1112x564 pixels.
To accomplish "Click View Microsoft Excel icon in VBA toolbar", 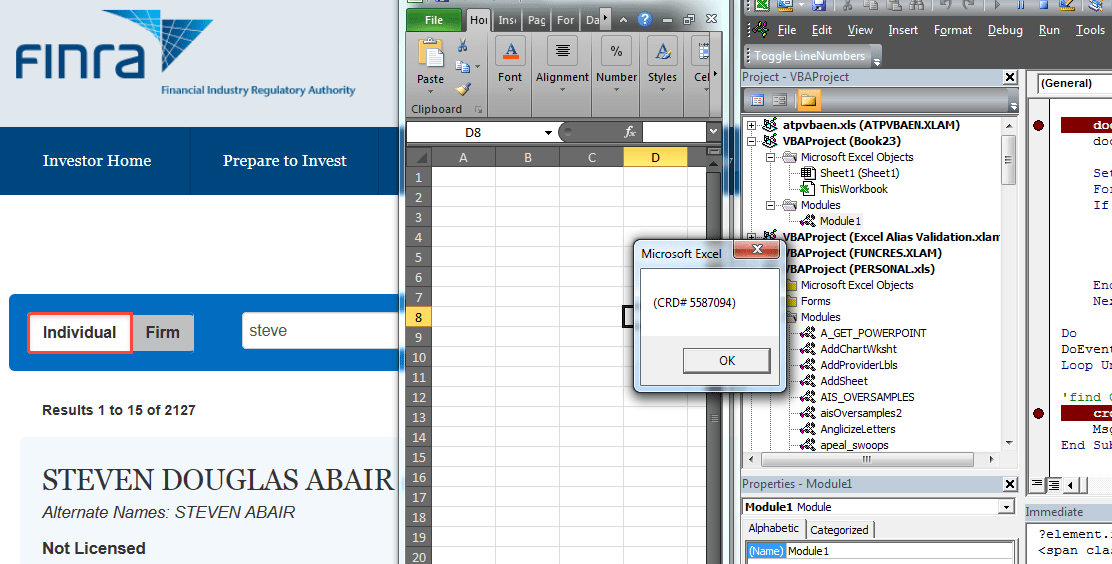I will click(762, 5).
